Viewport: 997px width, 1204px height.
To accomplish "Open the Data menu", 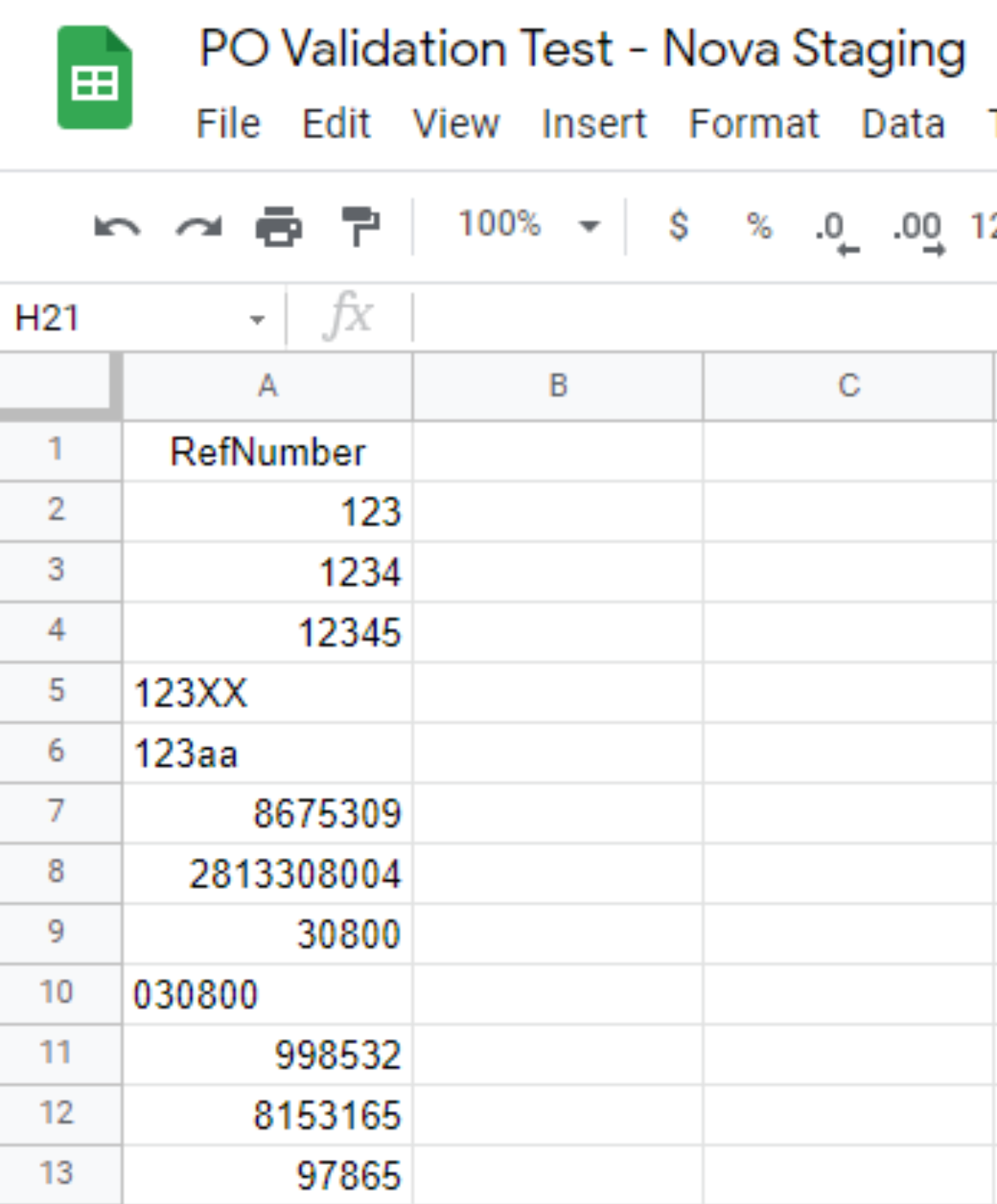I will tap(902, 125).
